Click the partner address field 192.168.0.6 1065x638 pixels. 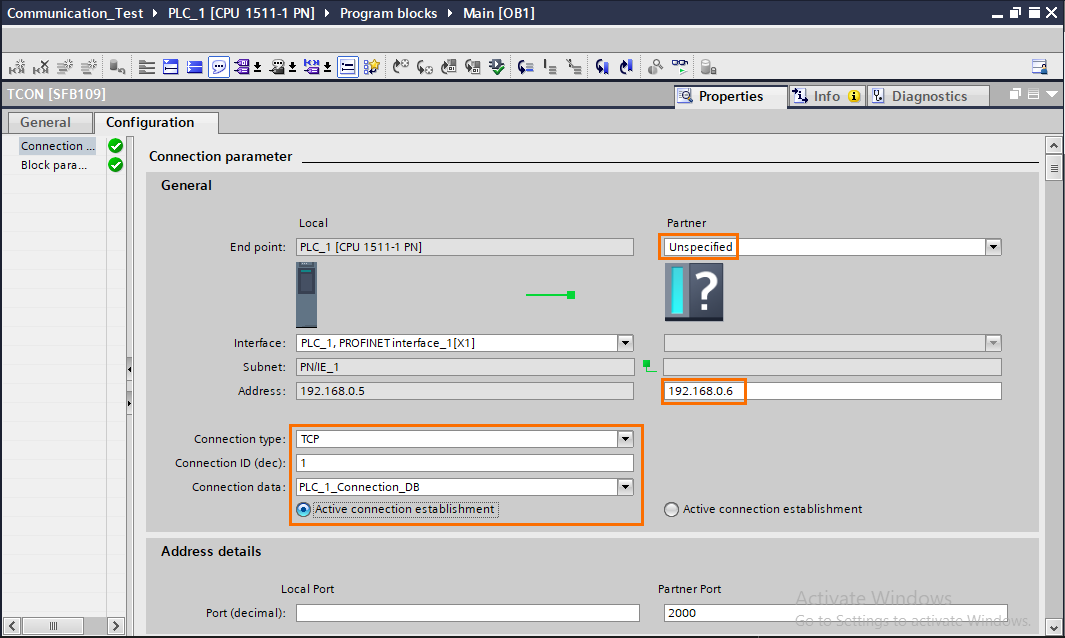pyautogui.click(x=832, y=391)
